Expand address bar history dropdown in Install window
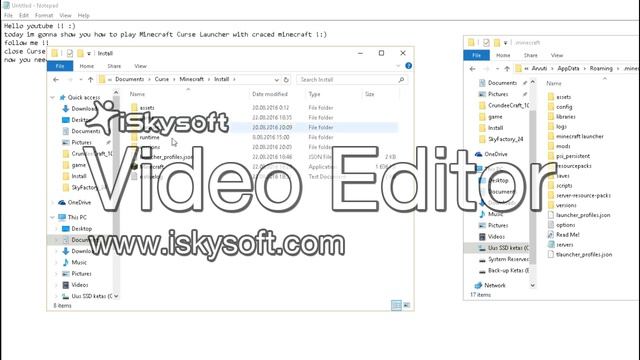Screen dimensions: 640x360 (276, 80)
